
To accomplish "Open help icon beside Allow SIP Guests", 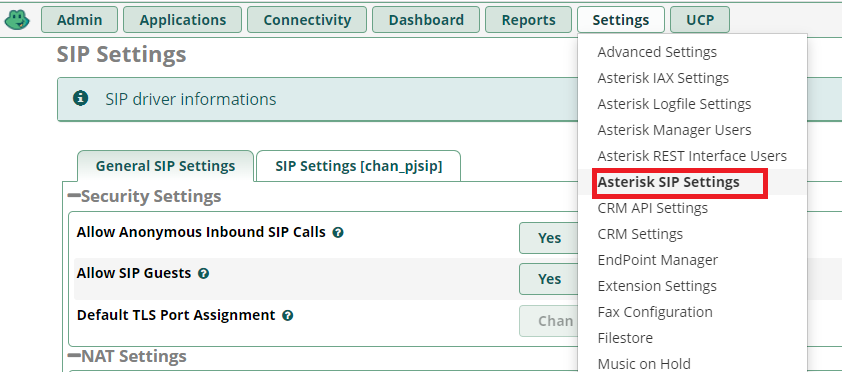I will tap(203, 273).
